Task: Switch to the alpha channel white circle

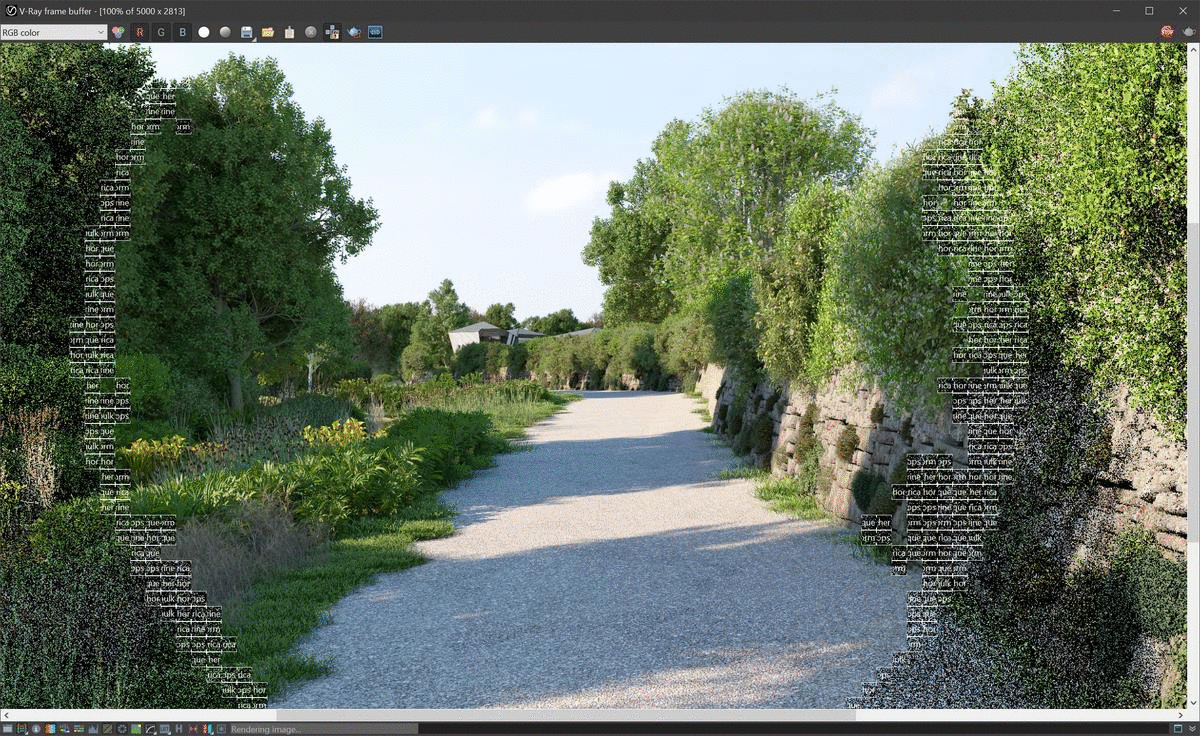Action: pos(204,32)
